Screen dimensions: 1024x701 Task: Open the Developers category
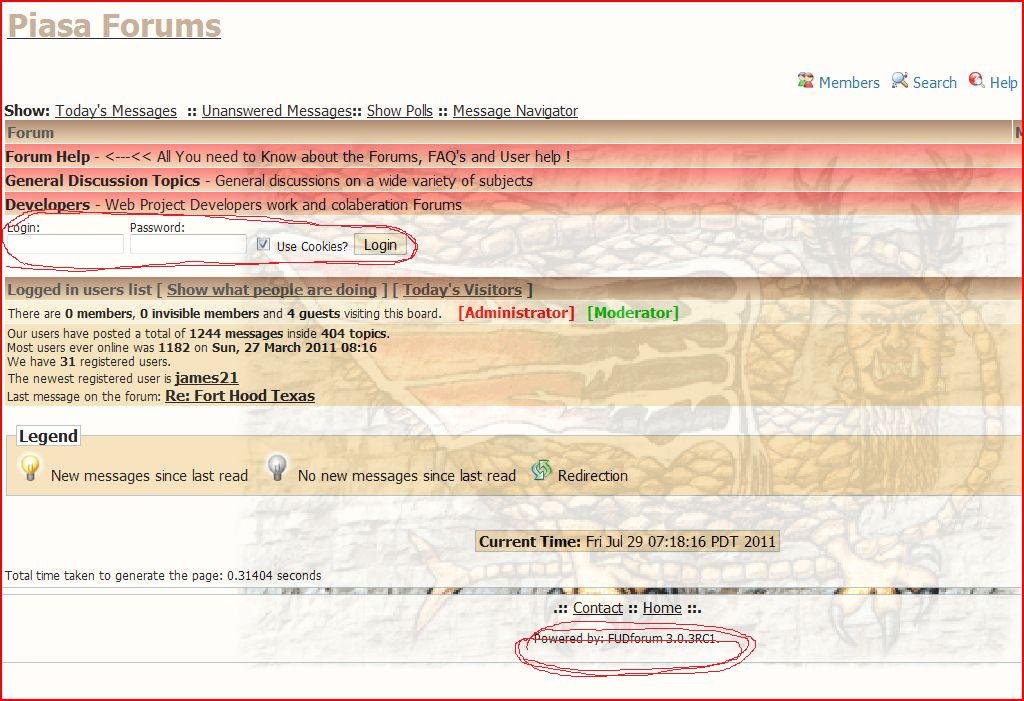click(x=48, y=205)
